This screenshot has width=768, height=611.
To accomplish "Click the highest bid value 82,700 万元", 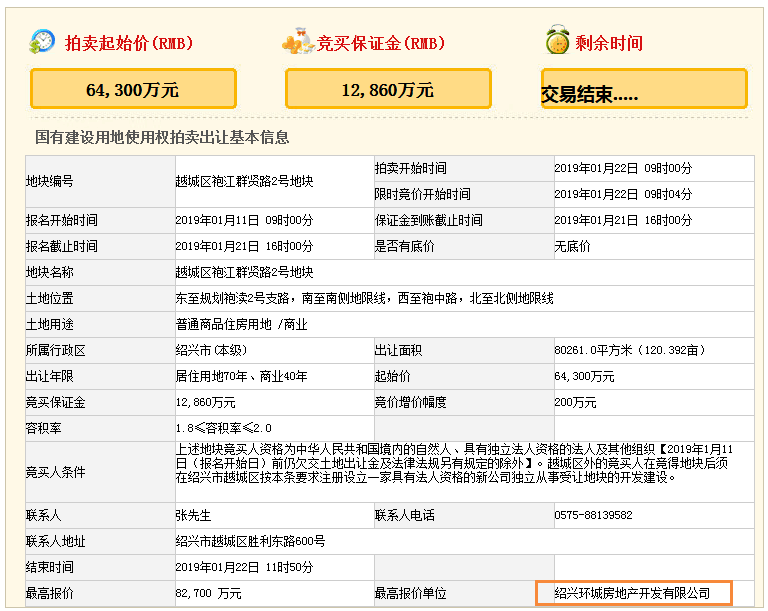I will click(x=208, y=593).
